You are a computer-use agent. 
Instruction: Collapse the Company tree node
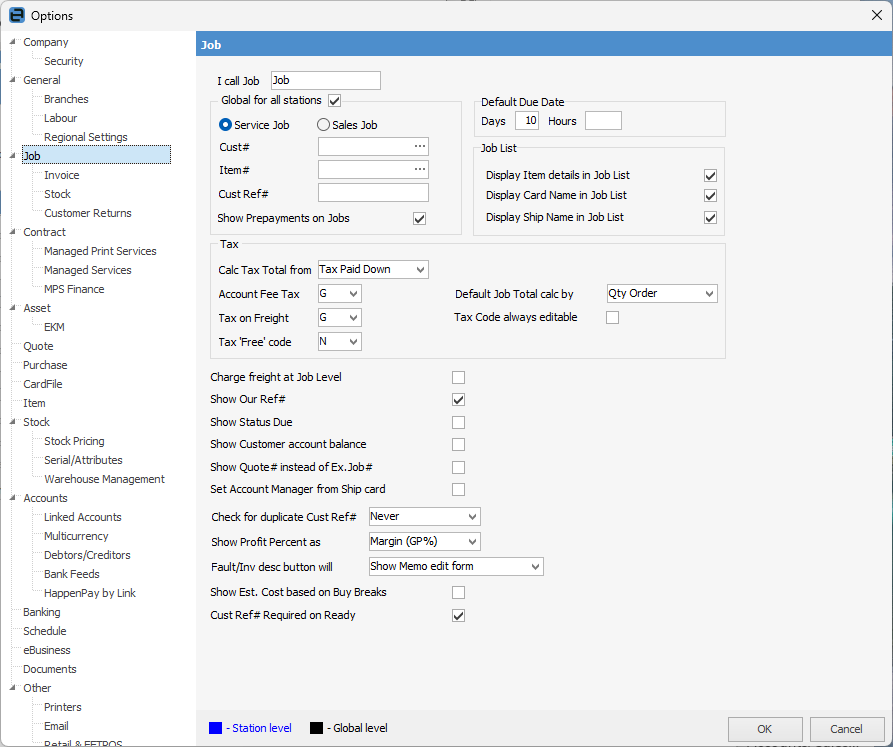[12, 43]
